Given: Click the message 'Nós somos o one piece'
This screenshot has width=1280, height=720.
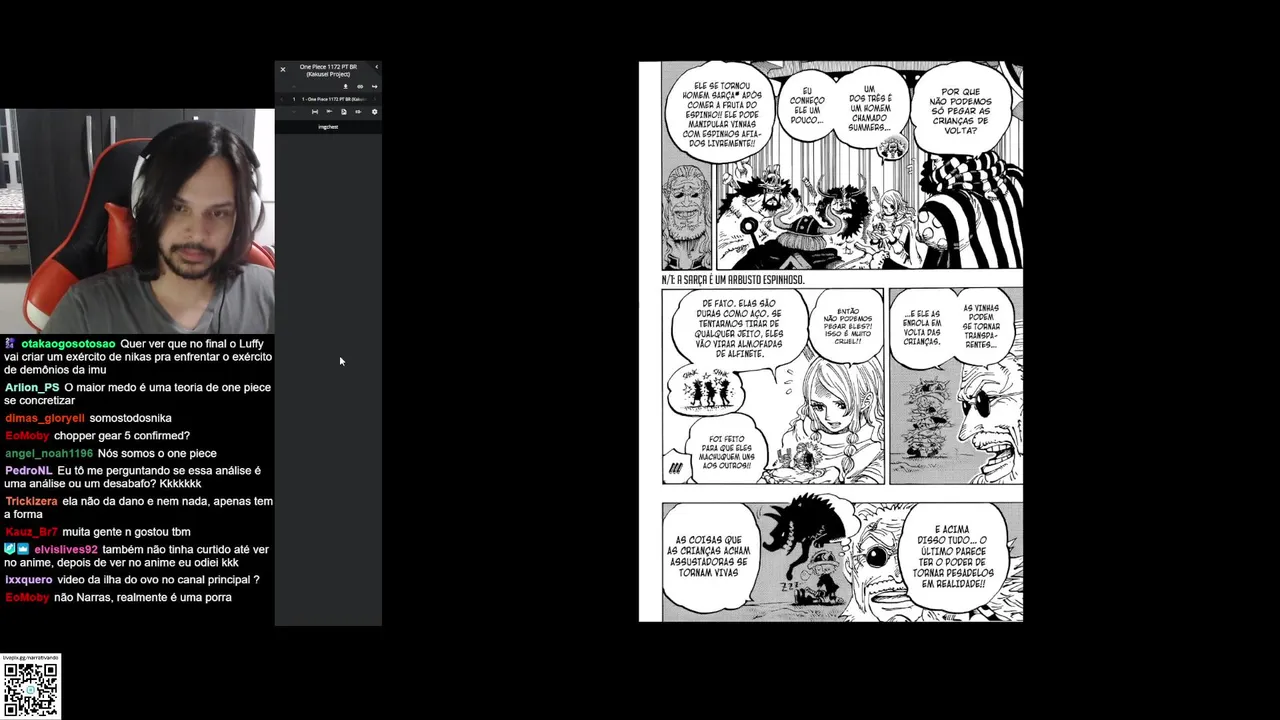Looking at the screenshot, I should point(157,454).
